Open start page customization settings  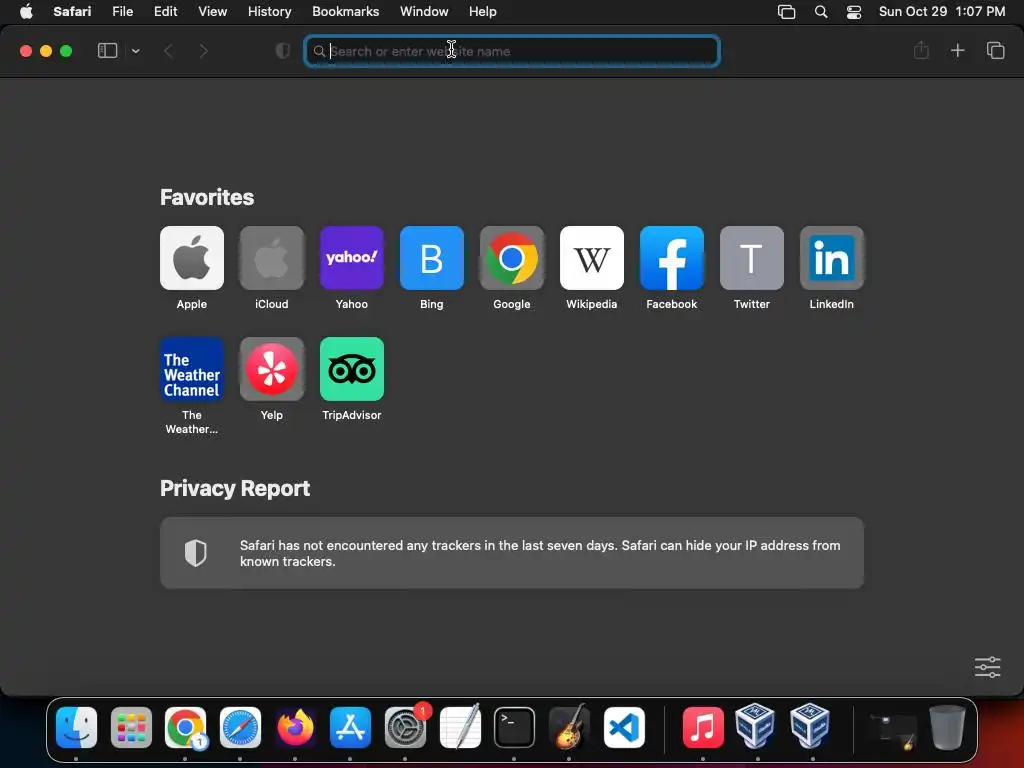(x=987, y=667)
